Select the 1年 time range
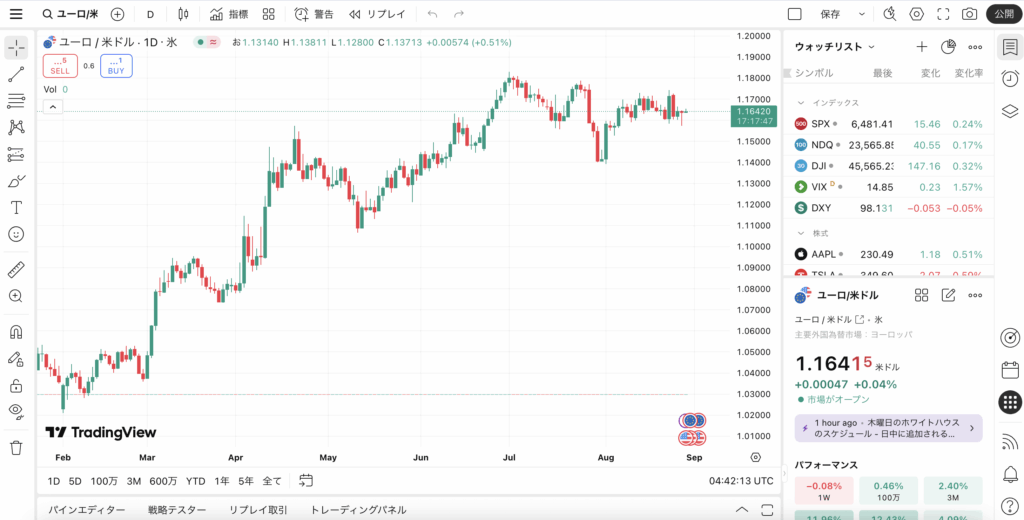1024x520 pixels. [x=222, y=481]
